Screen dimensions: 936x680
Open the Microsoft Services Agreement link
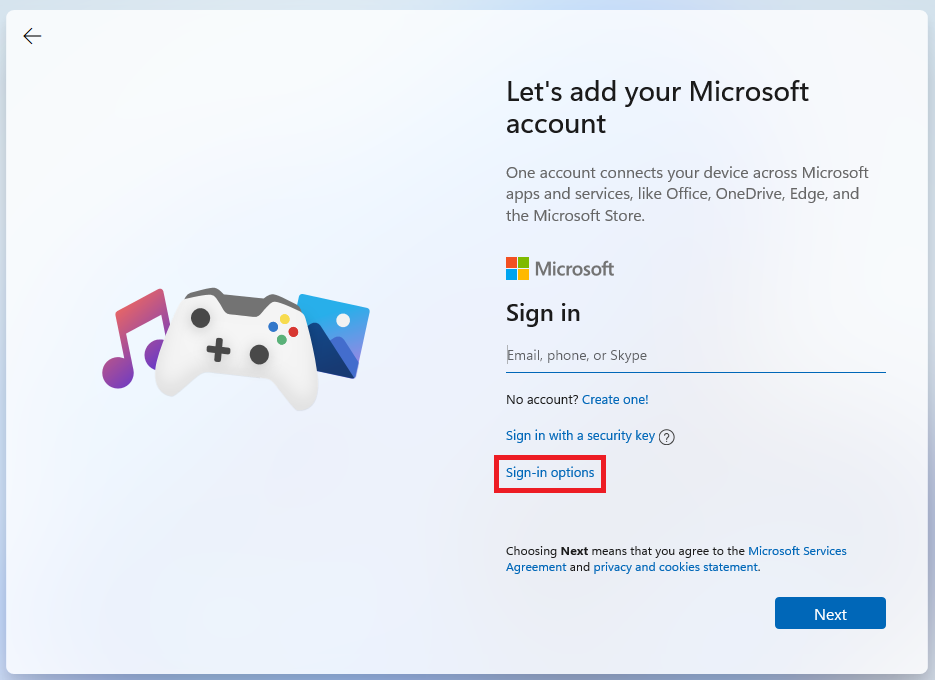676,559
